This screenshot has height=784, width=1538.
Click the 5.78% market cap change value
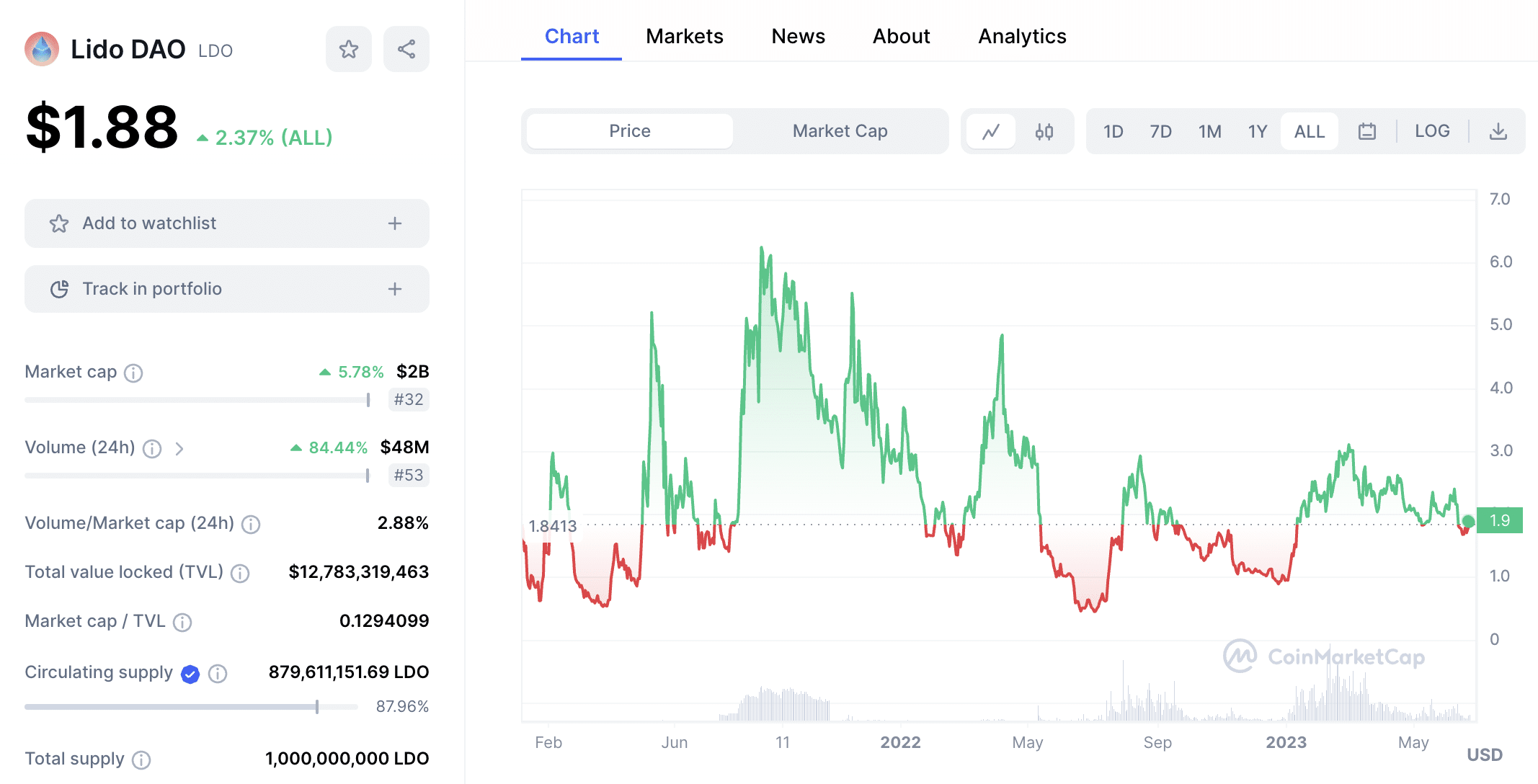[352, 372]
